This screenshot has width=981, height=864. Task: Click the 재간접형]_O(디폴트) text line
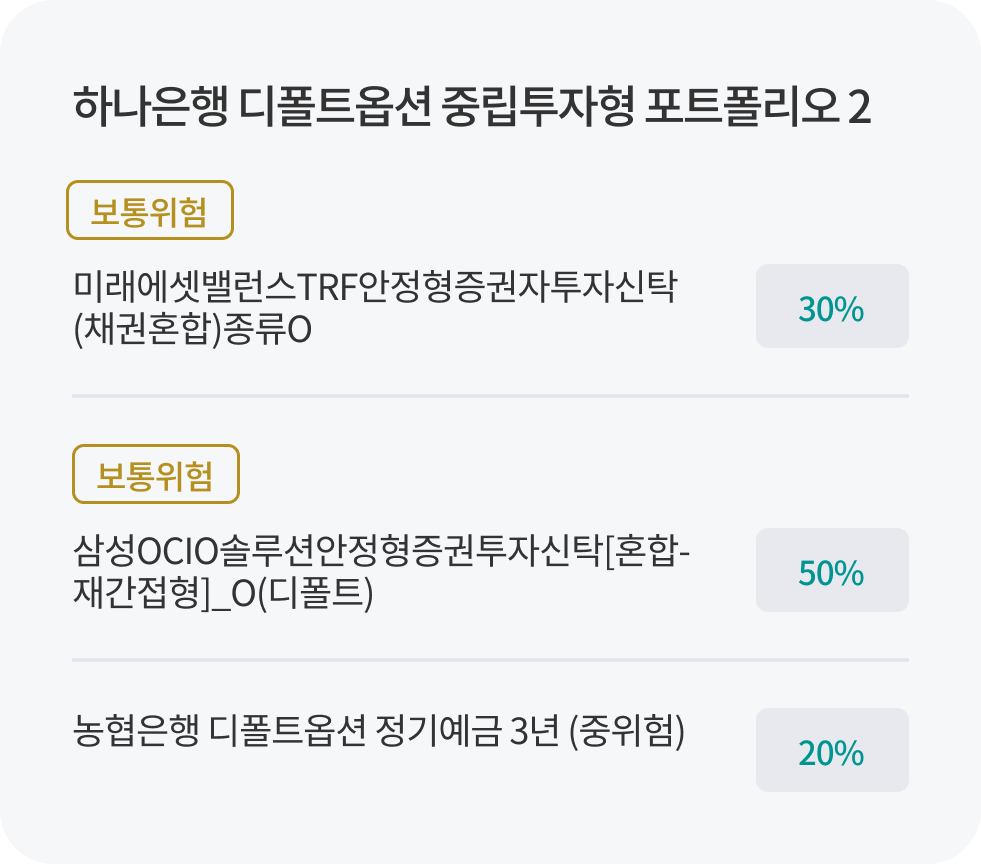pos(223,595)
